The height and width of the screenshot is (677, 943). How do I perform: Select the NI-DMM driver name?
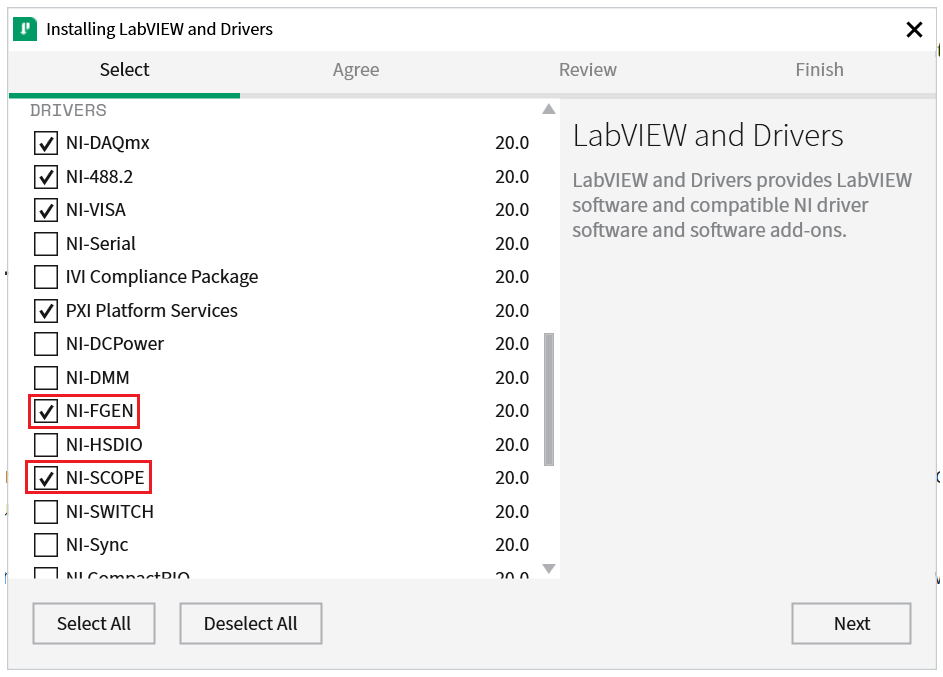tap(97, 378)
